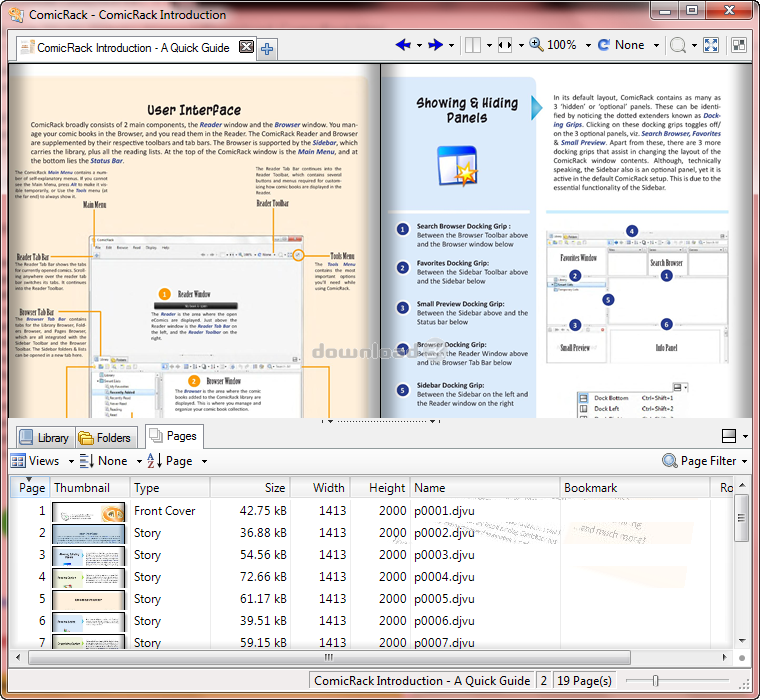
Task: Click status bar book title
Action: (x=422, y=681)
